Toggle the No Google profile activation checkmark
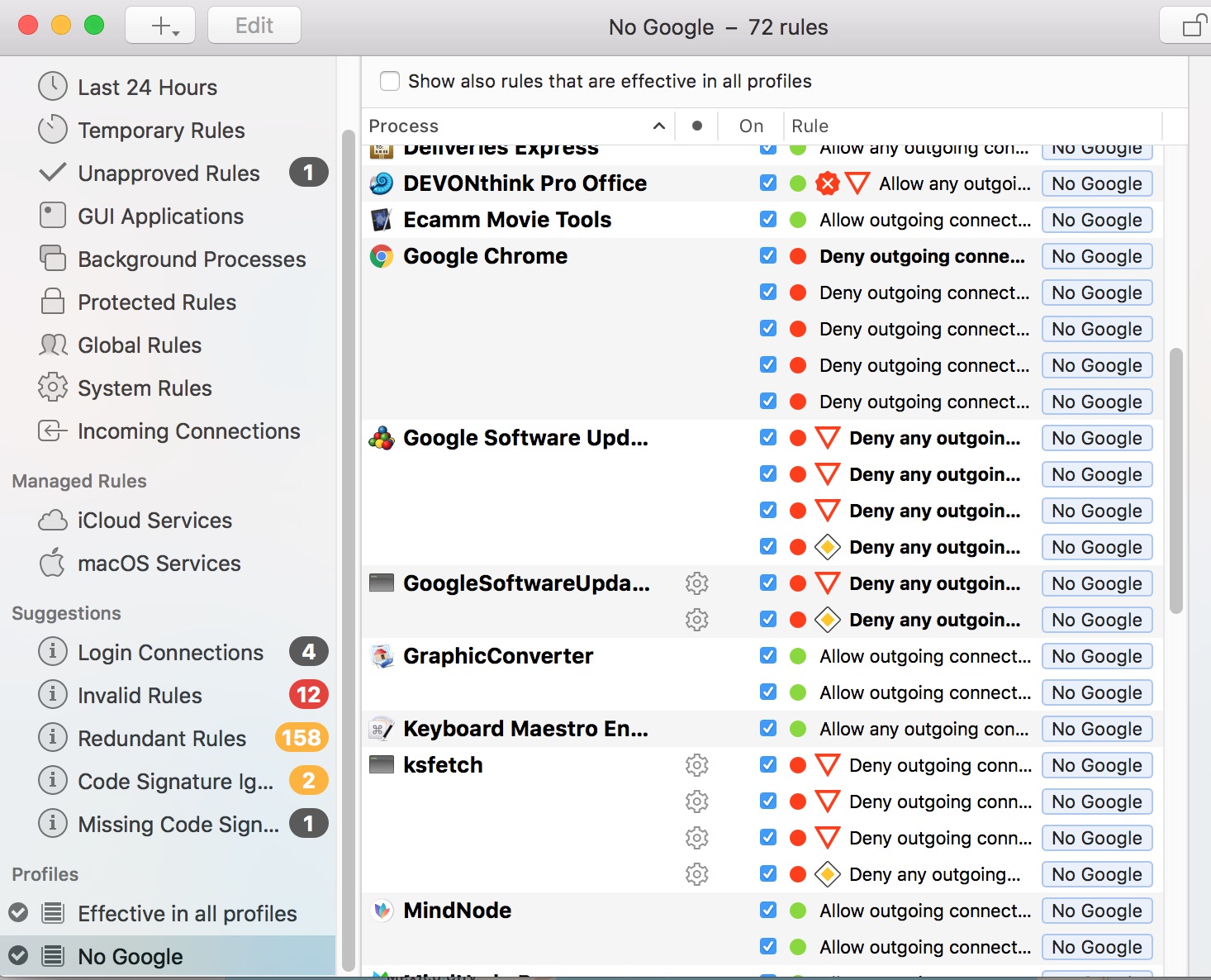The image size is (1211, 980). 18,956
